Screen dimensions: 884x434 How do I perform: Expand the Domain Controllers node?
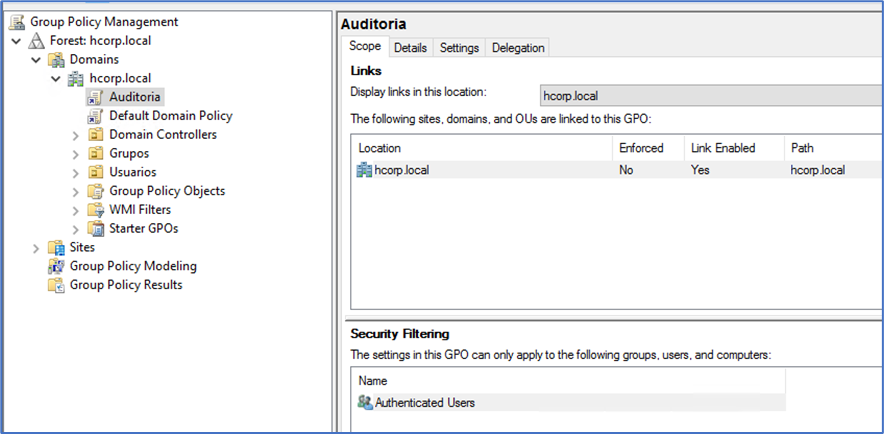(76, 135)
